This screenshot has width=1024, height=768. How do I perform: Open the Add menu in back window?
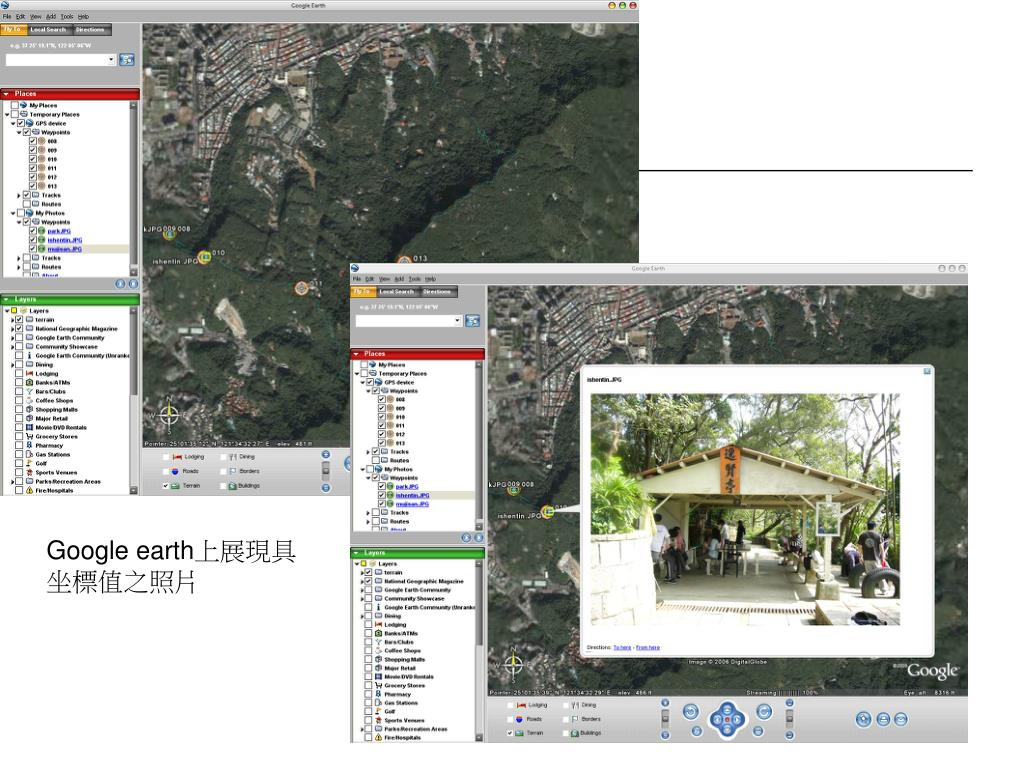tap(50, 16)
